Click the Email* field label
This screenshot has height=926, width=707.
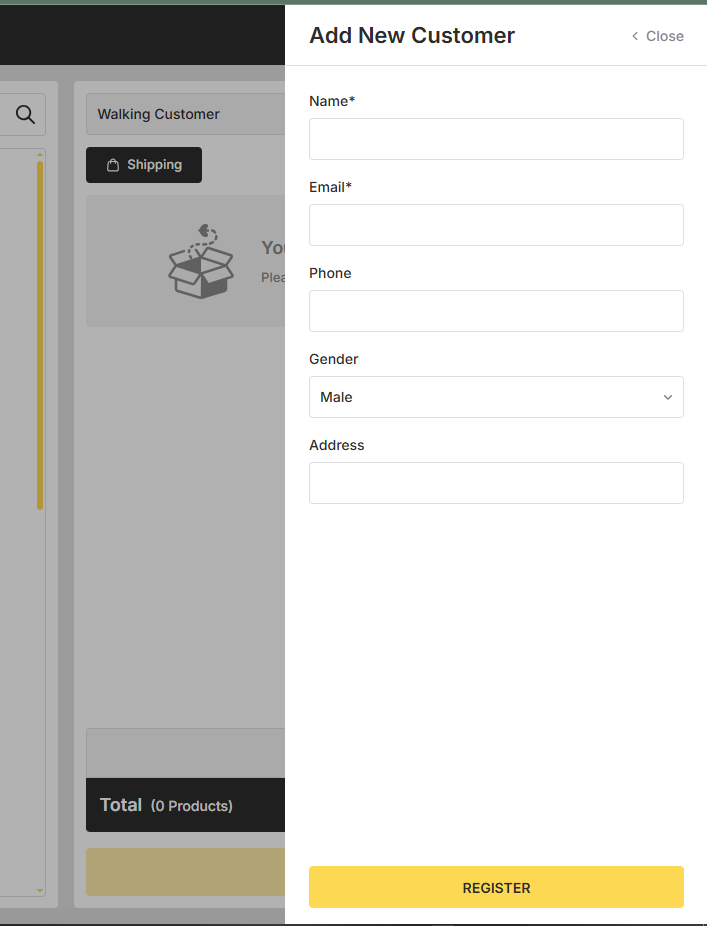[x=330, y=187]
